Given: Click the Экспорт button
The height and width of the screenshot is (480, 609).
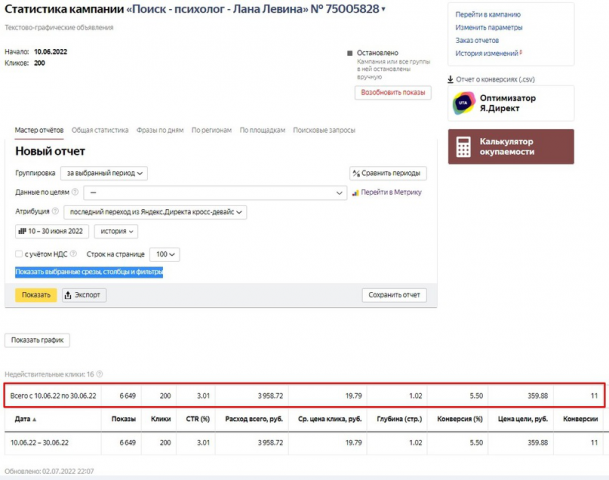Looking at the screenshot, I should (84, 295).
